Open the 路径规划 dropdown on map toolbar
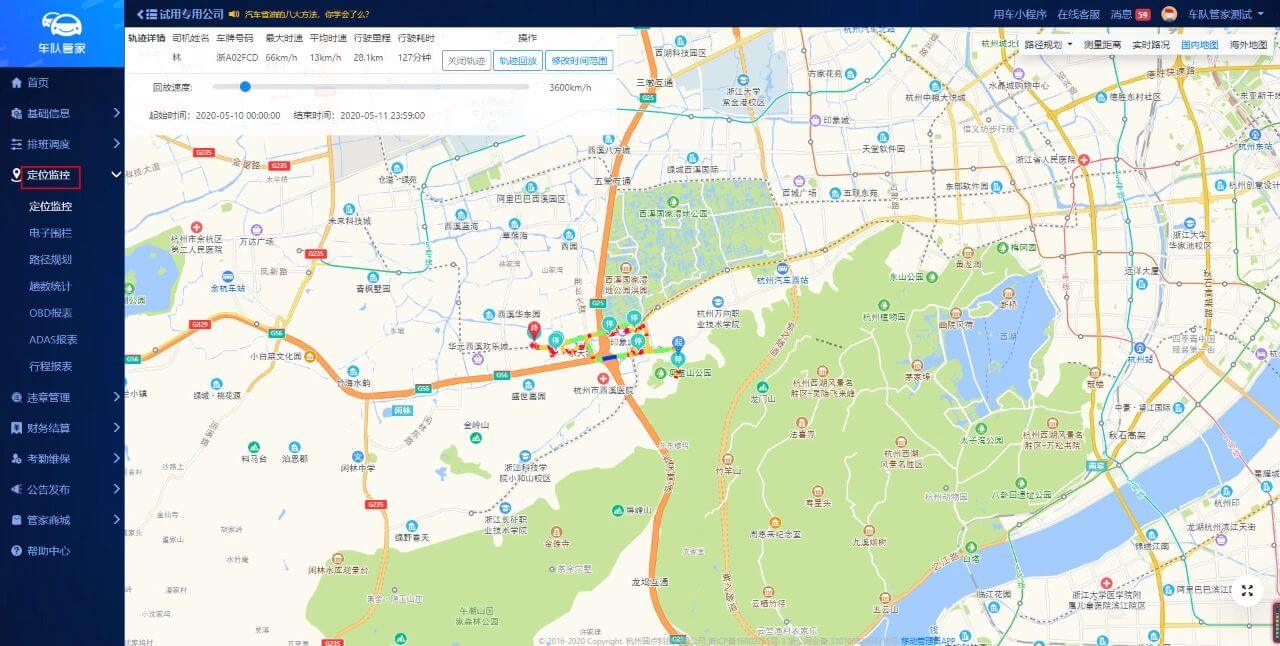1280x646 pixels. [x=1048, y=45]
